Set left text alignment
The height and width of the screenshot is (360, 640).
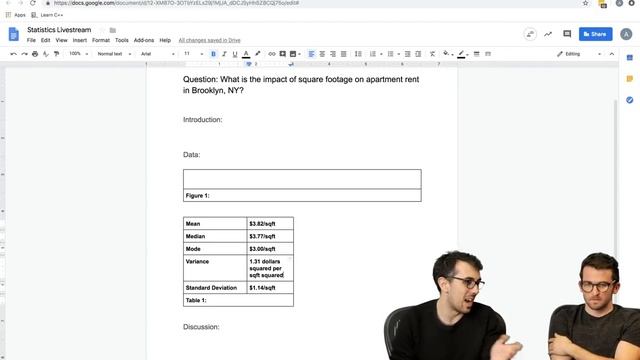(x=311, y=54)
